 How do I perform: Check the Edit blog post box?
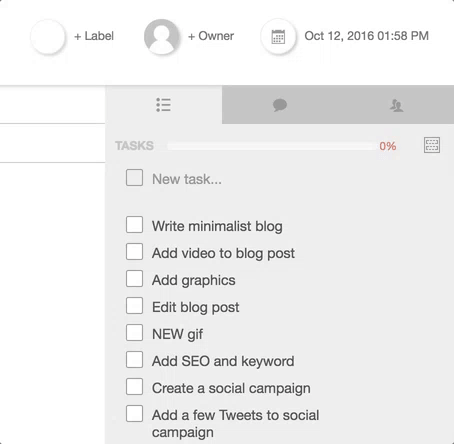coord(134,305)
